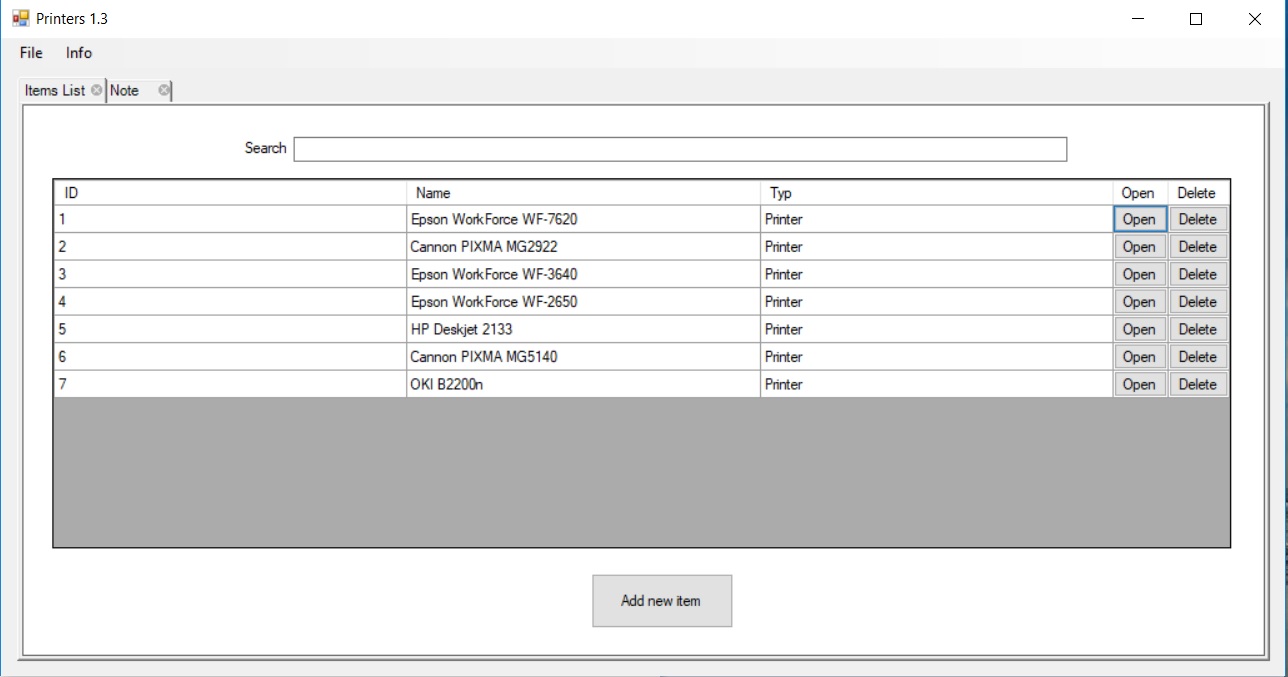Select the ID cell with value 4

(230, 302)
